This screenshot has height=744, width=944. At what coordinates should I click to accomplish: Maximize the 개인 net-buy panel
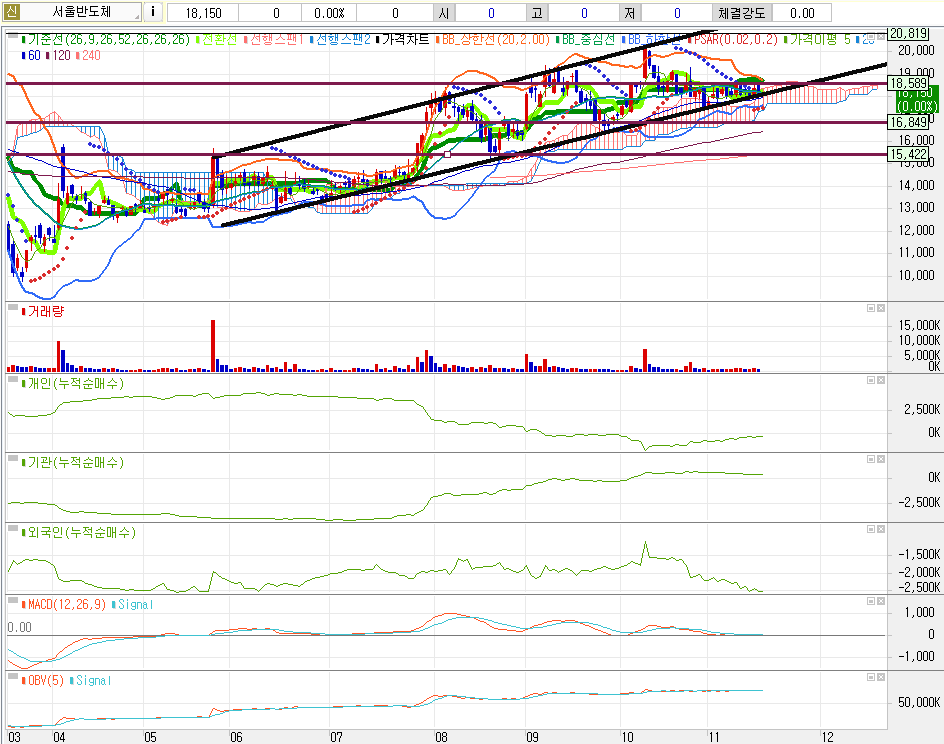(871, 380)
